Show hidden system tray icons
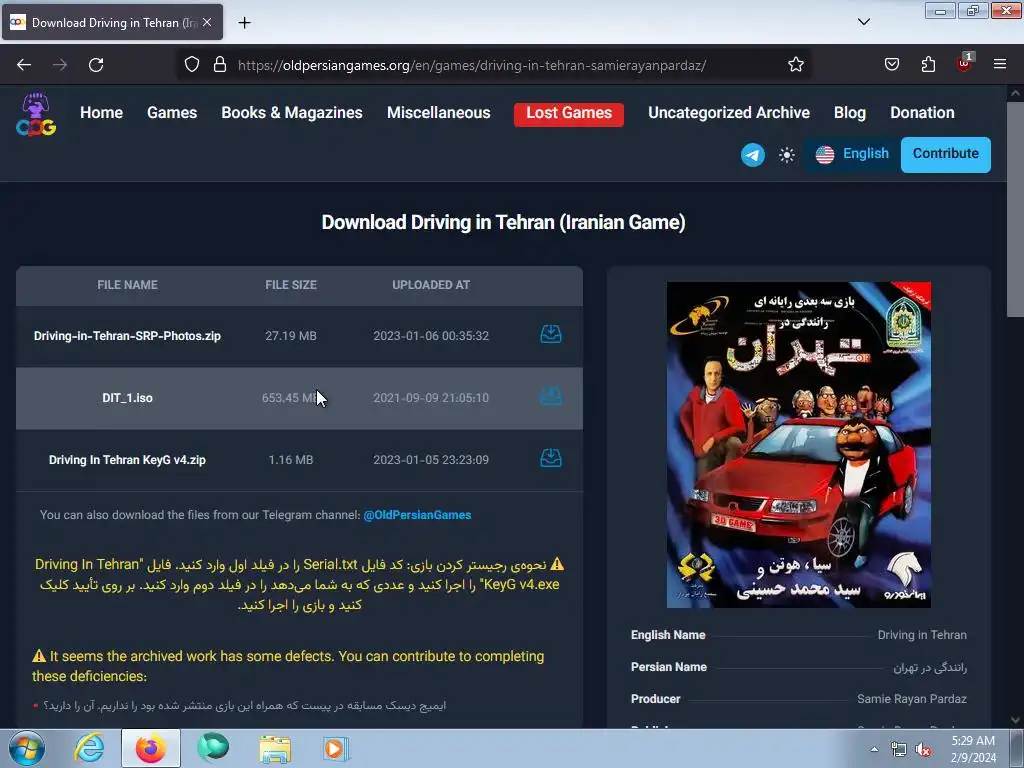Screen dimensions: 1024x768 874,749
